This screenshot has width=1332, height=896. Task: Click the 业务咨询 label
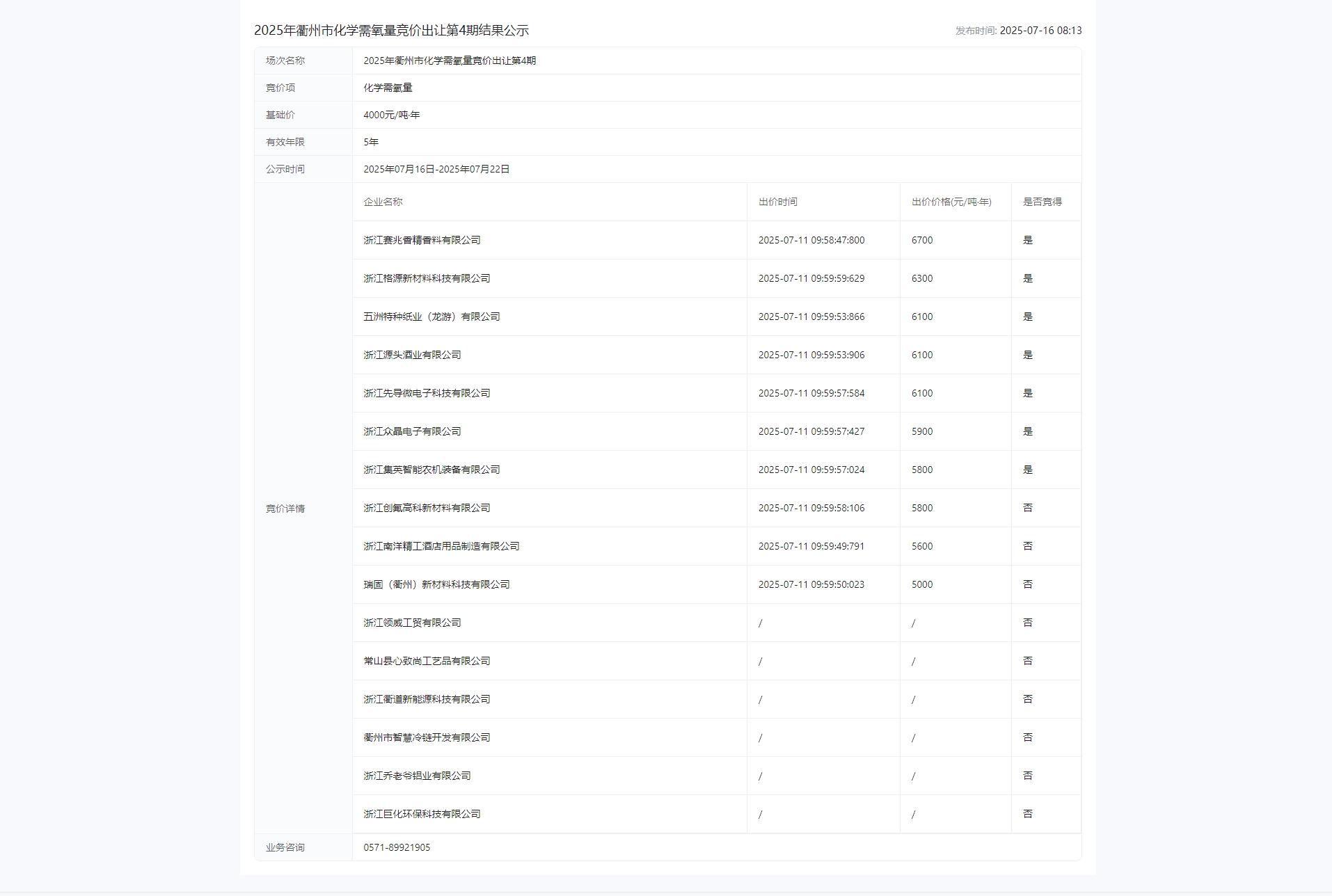coord(285,847)
